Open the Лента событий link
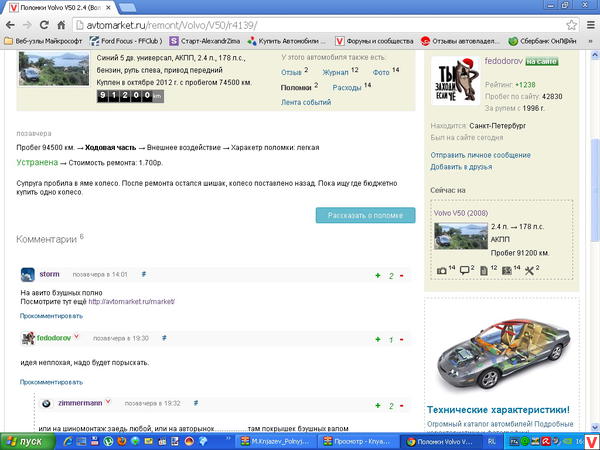Image resolution: width=600 pixels, height=450 pixels. [306, 102]
